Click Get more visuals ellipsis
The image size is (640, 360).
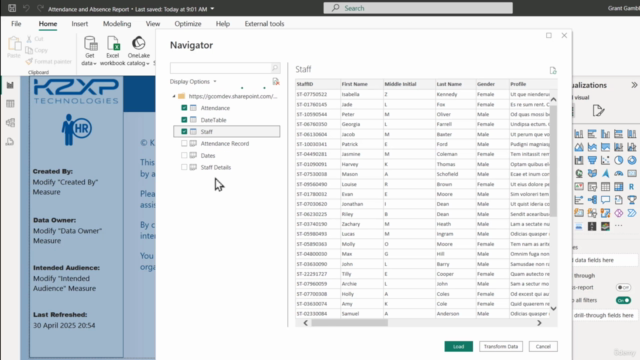(x=619, y=226)
